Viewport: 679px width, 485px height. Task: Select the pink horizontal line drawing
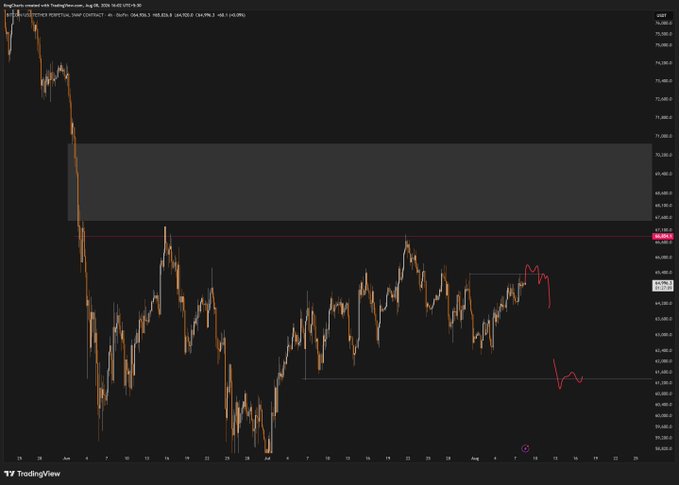click(x=364, y=236)
